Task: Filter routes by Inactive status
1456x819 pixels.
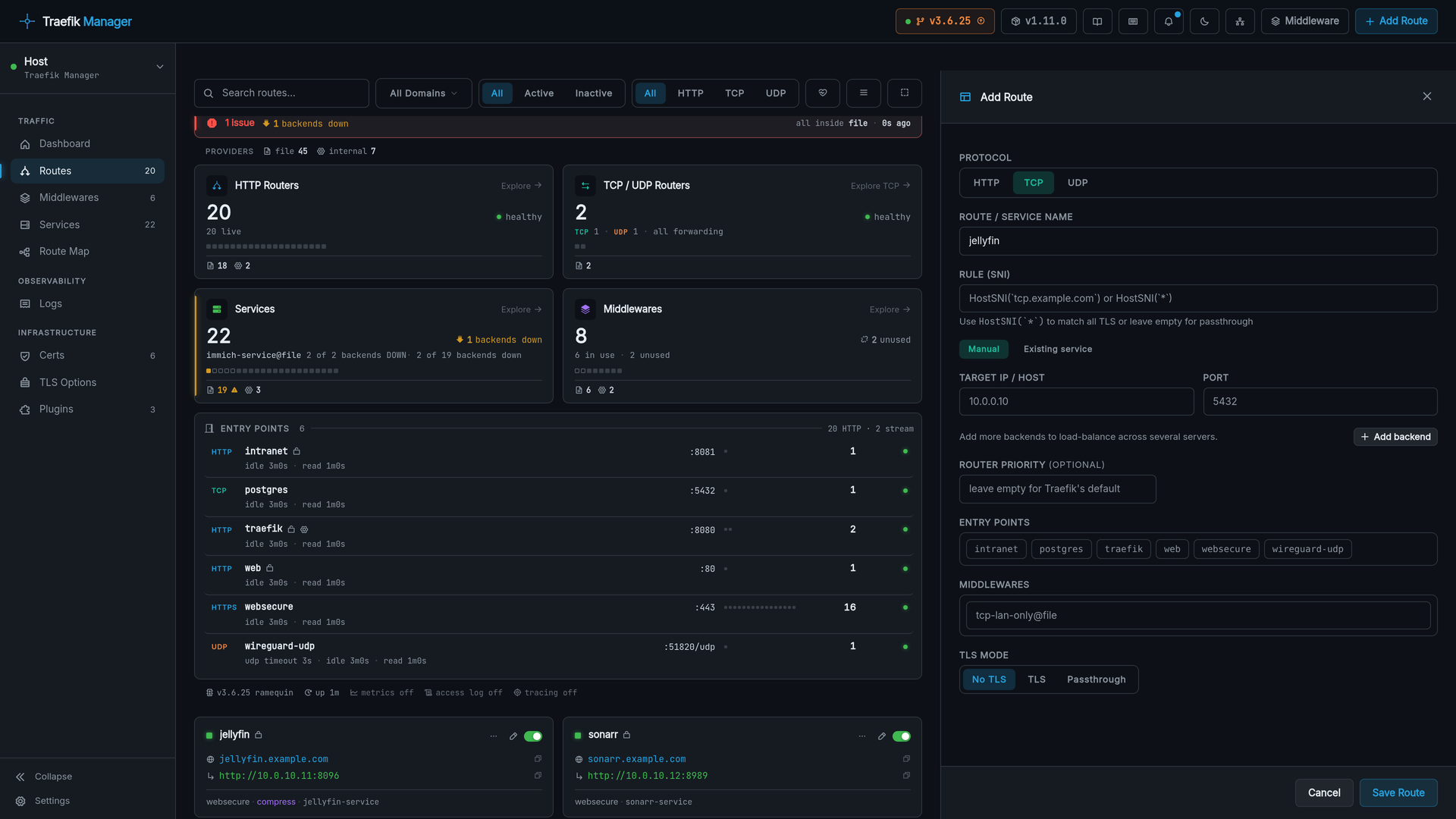Action: coord(594,93)
